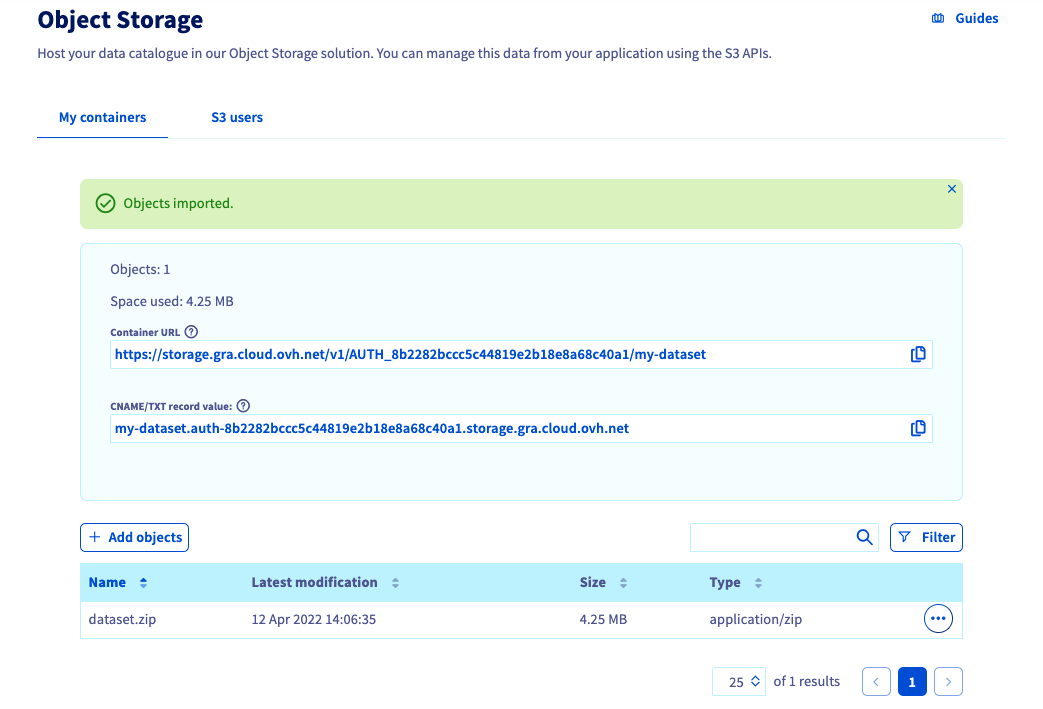Focus the object search input field
The width and height of the screenshot is (1043, 709).
coord(770,537)
